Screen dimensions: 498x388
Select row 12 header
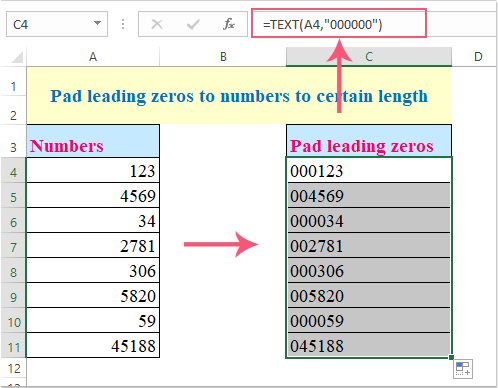(13, 369)
